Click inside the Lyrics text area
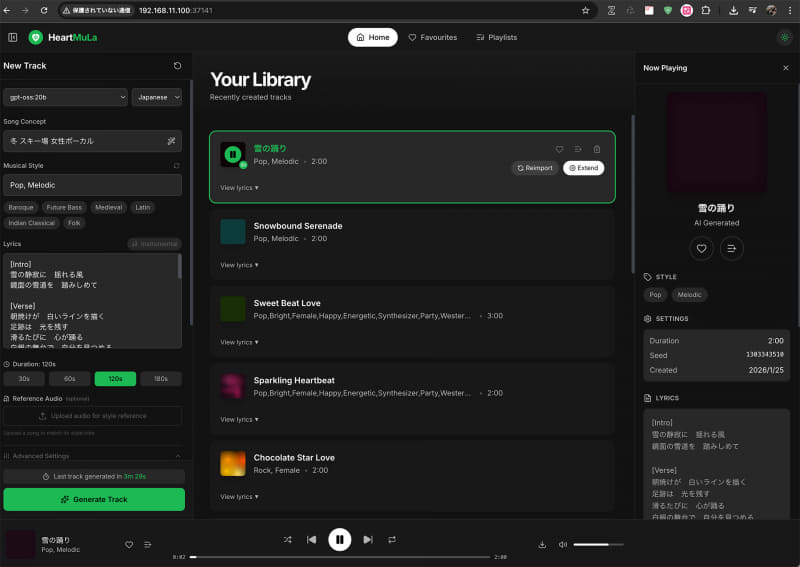The height and width of the screenshot is (567, 800). tap(92, 301)
